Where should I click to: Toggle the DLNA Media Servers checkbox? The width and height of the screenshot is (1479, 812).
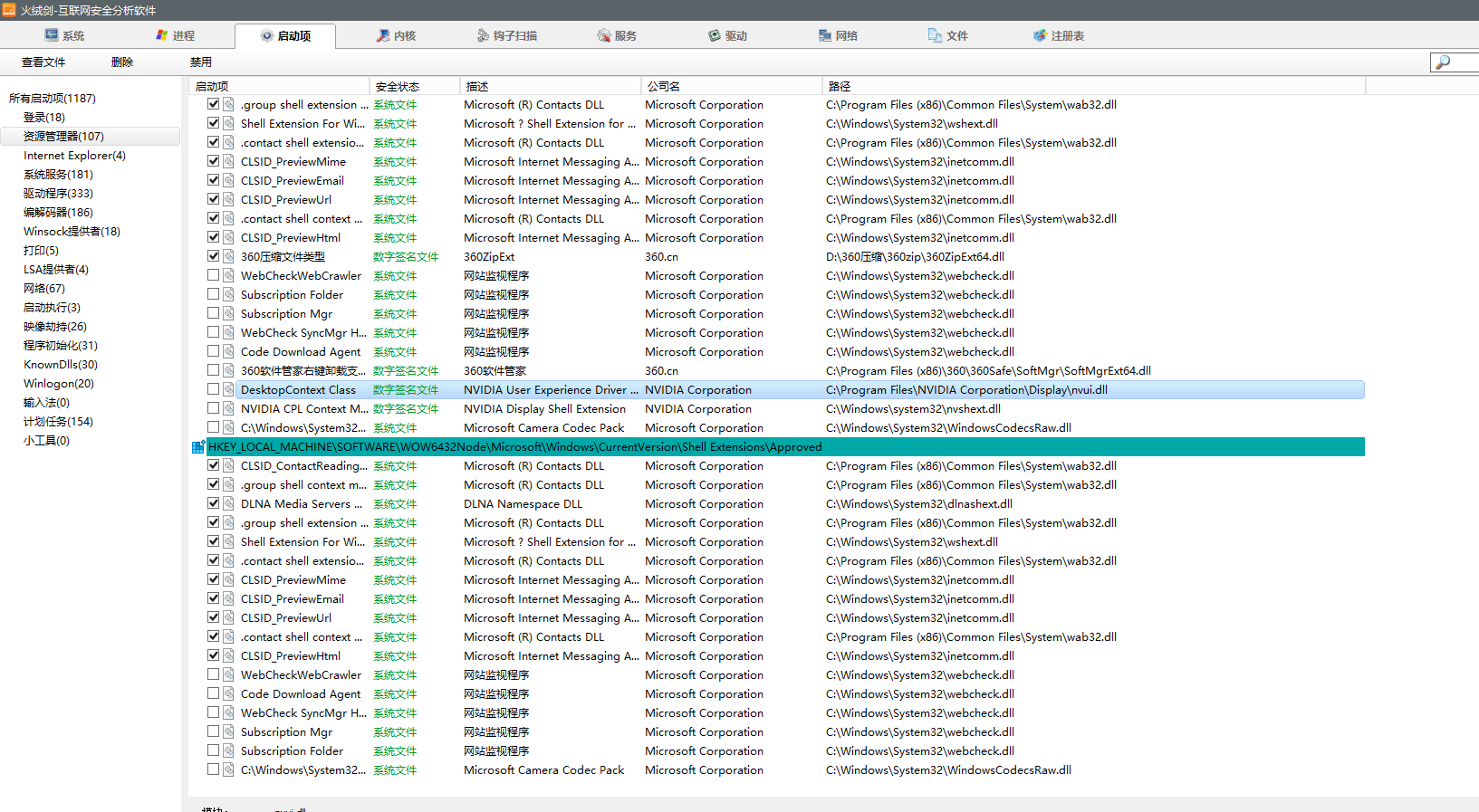pos(213,503)
